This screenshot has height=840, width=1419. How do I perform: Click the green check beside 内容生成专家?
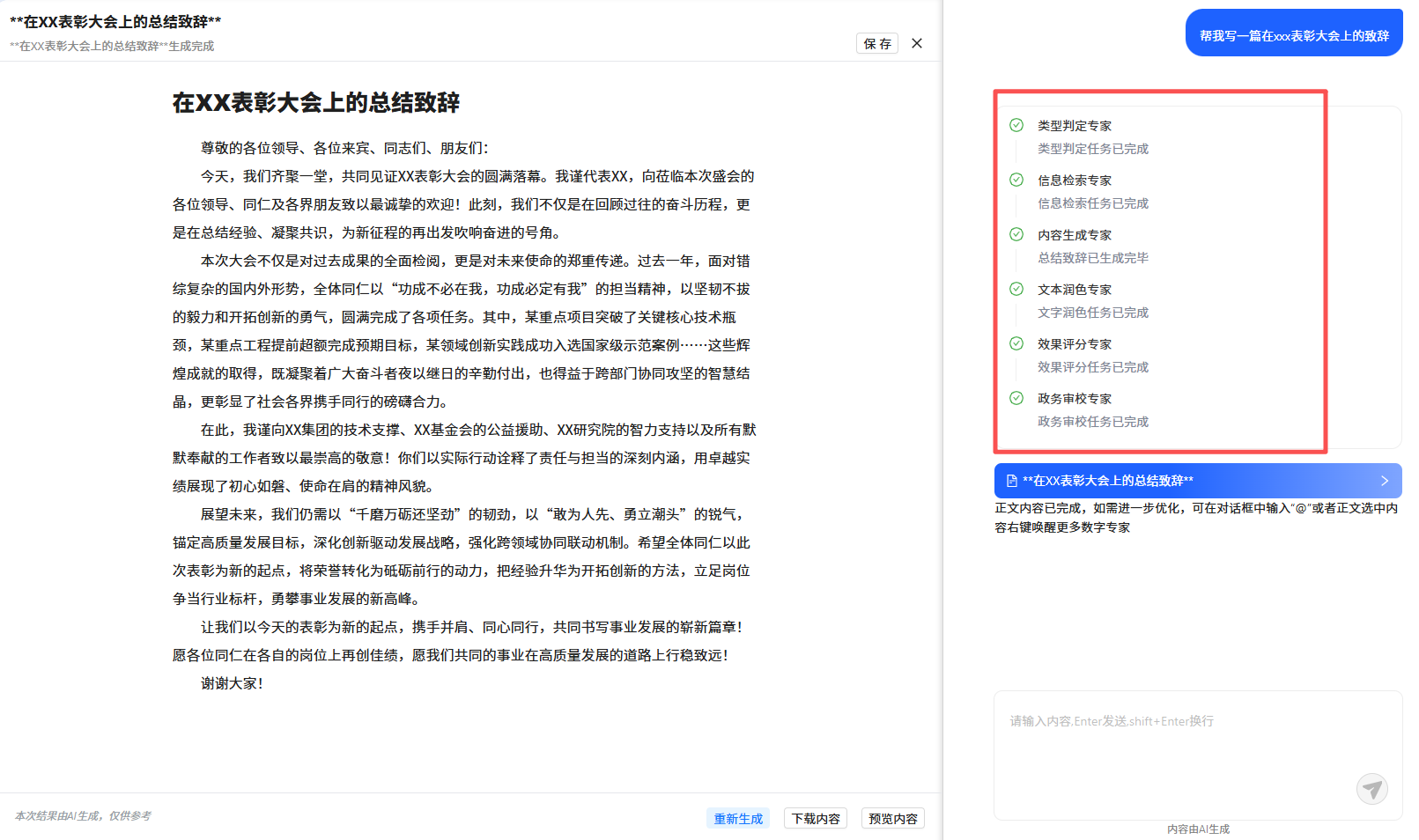tap(1016, 234)
